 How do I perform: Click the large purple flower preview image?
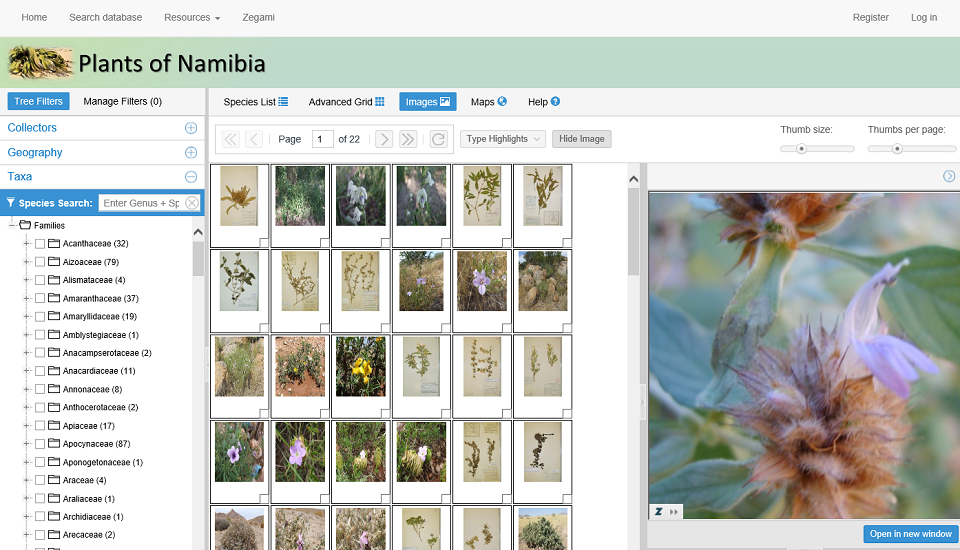(x=804, y=356)
